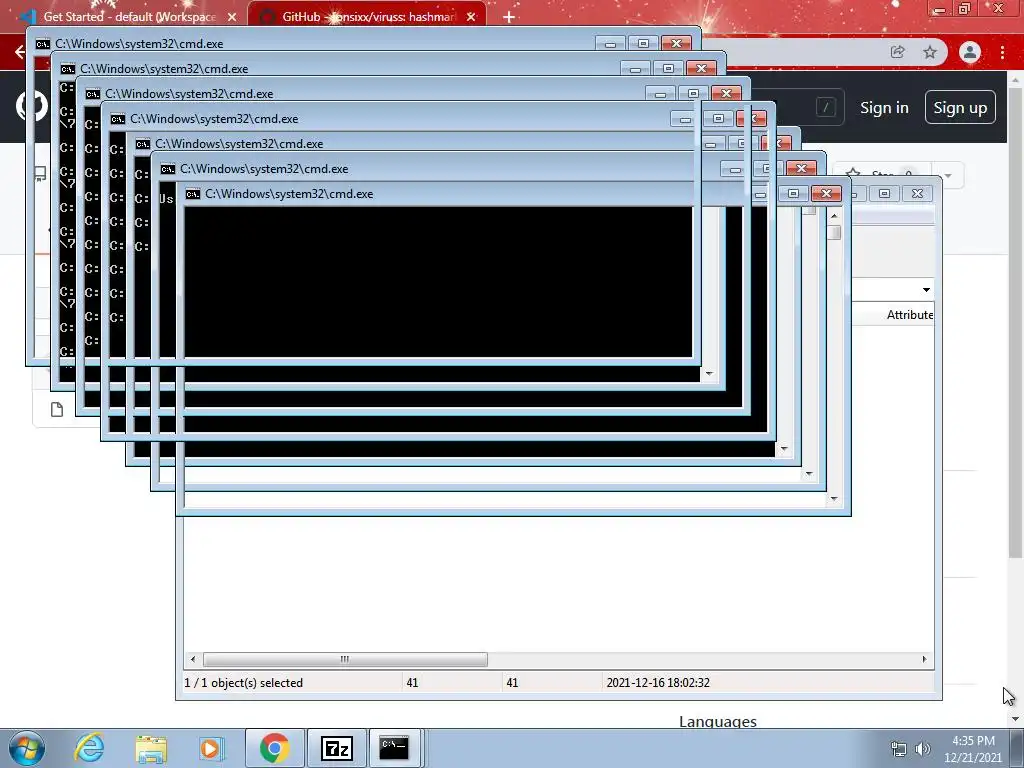Go back using Chrome's back arrow
1024x768 pixels.
pyautogui.click(x=19, y=52)
